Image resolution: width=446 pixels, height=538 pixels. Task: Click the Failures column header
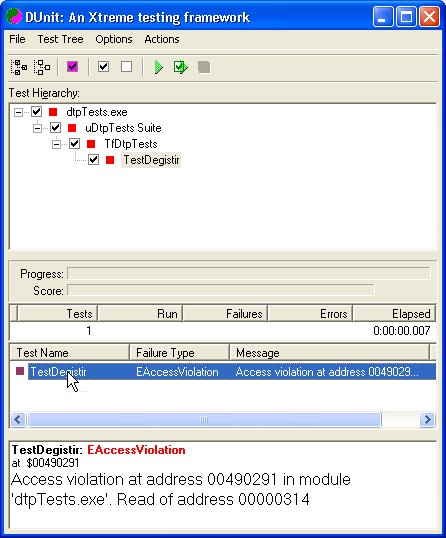pyautogui.click(x=225, y=314)
